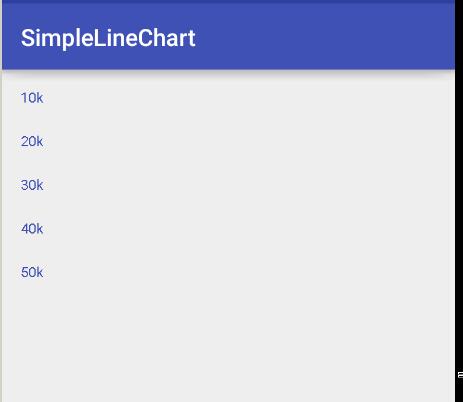Viewport: 463px width, 402px height.
Task: Click blank gray area below 50k label
Action: [228, 342]
